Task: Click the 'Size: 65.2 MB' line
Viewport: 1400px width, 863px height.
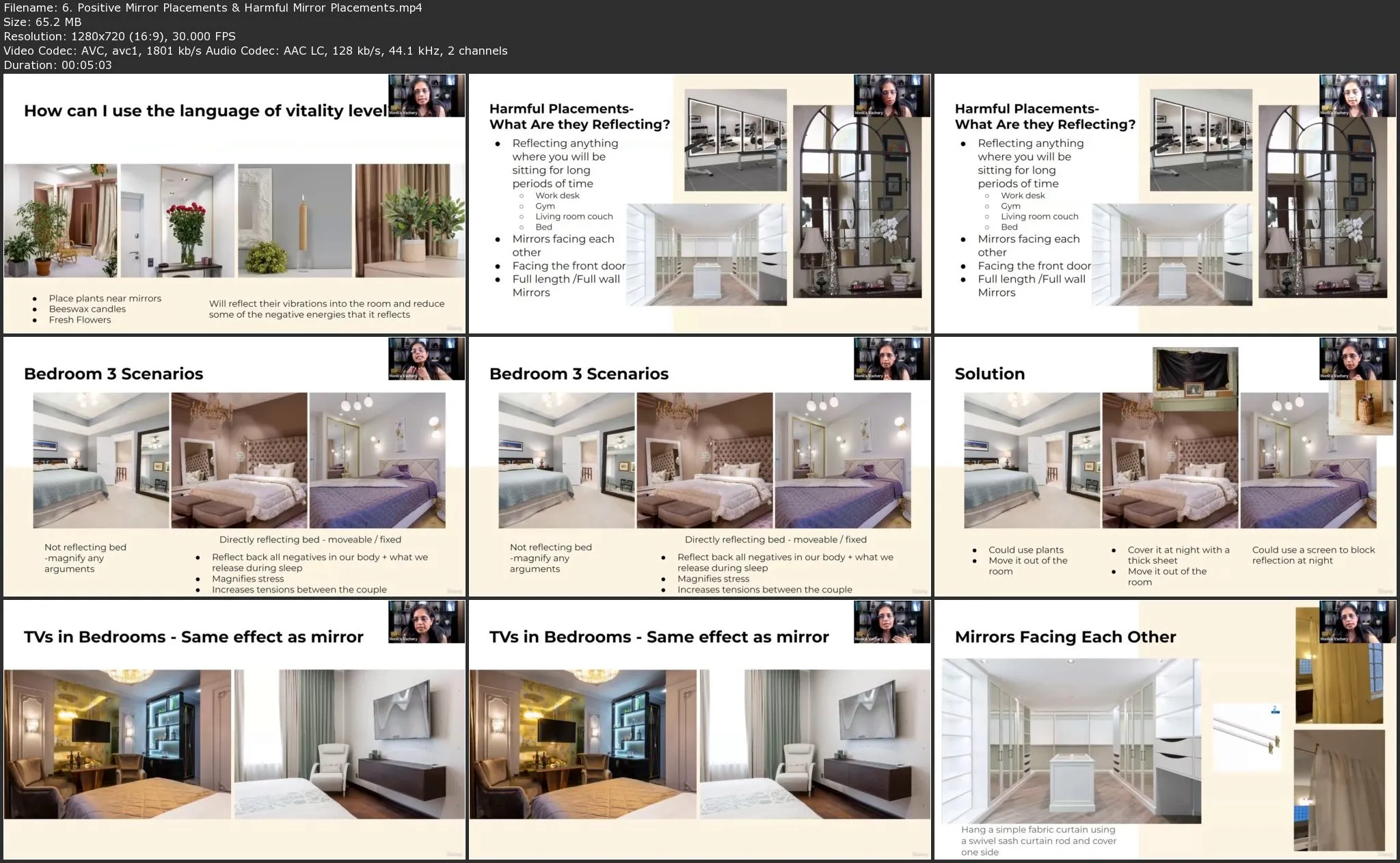Action: click(x=42, y=22)
